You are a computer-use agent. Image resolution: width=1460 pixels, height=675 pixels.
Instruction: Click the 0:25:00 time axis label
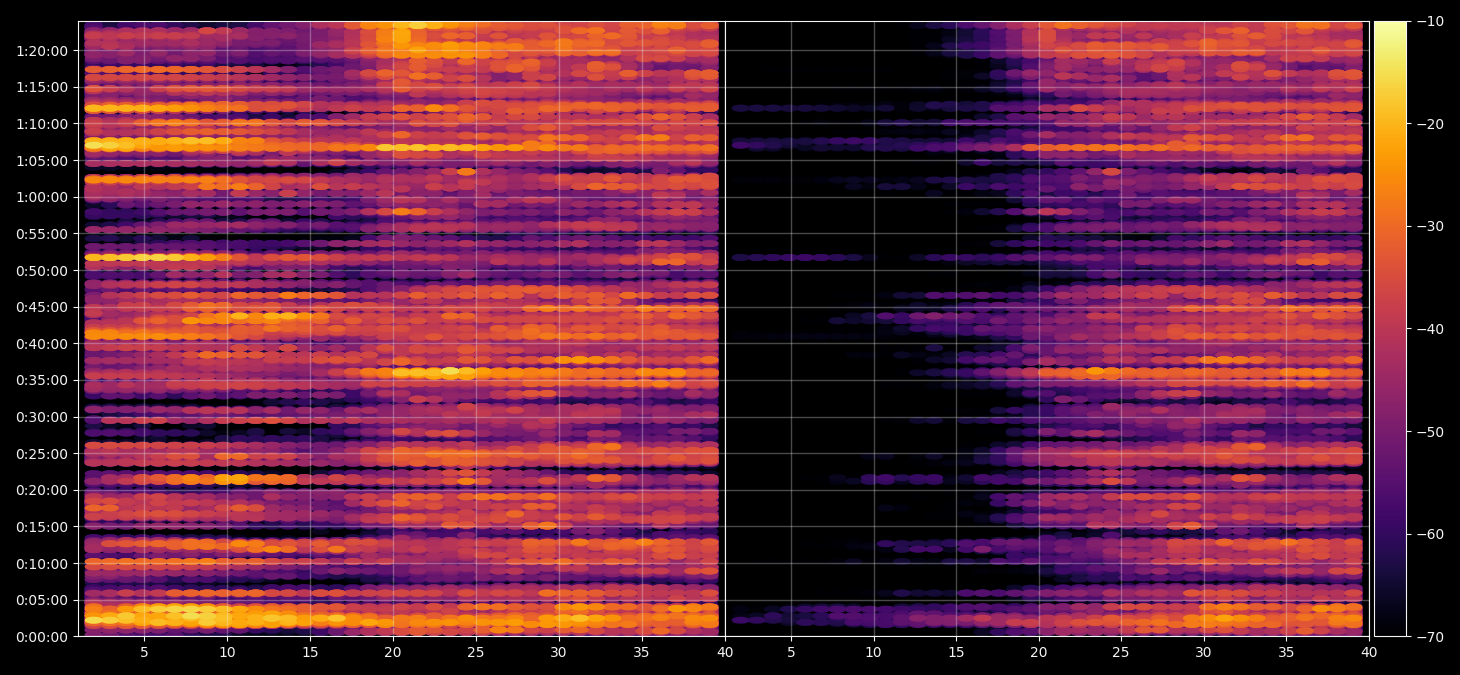41,454
